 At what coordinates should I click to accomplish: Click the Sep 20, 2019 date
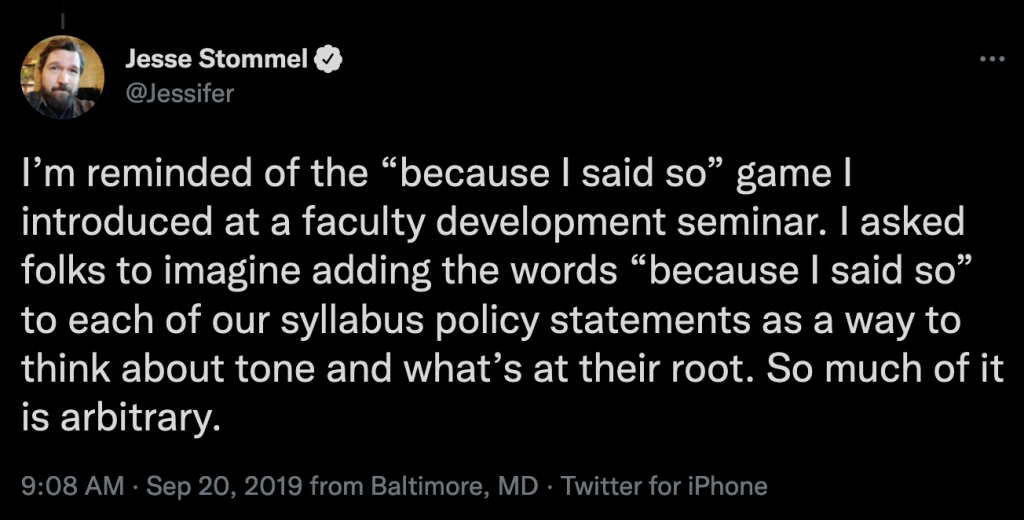225,486
